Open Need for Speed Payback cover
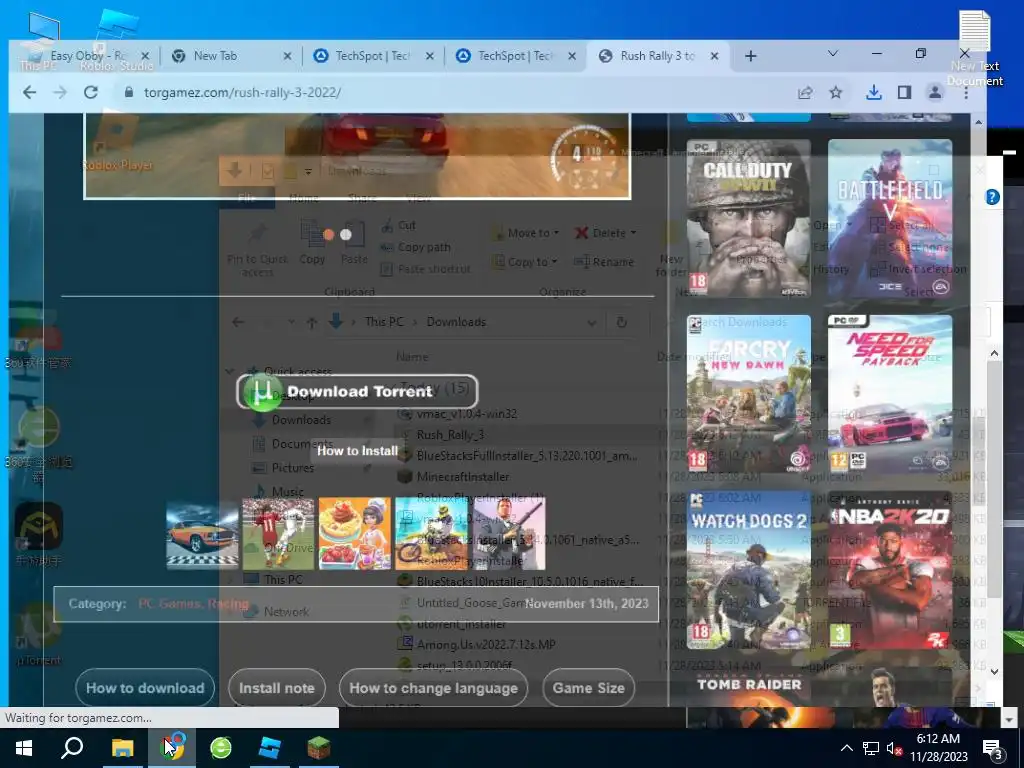Viewport: 1024px width, 768px height. (889, 394)
